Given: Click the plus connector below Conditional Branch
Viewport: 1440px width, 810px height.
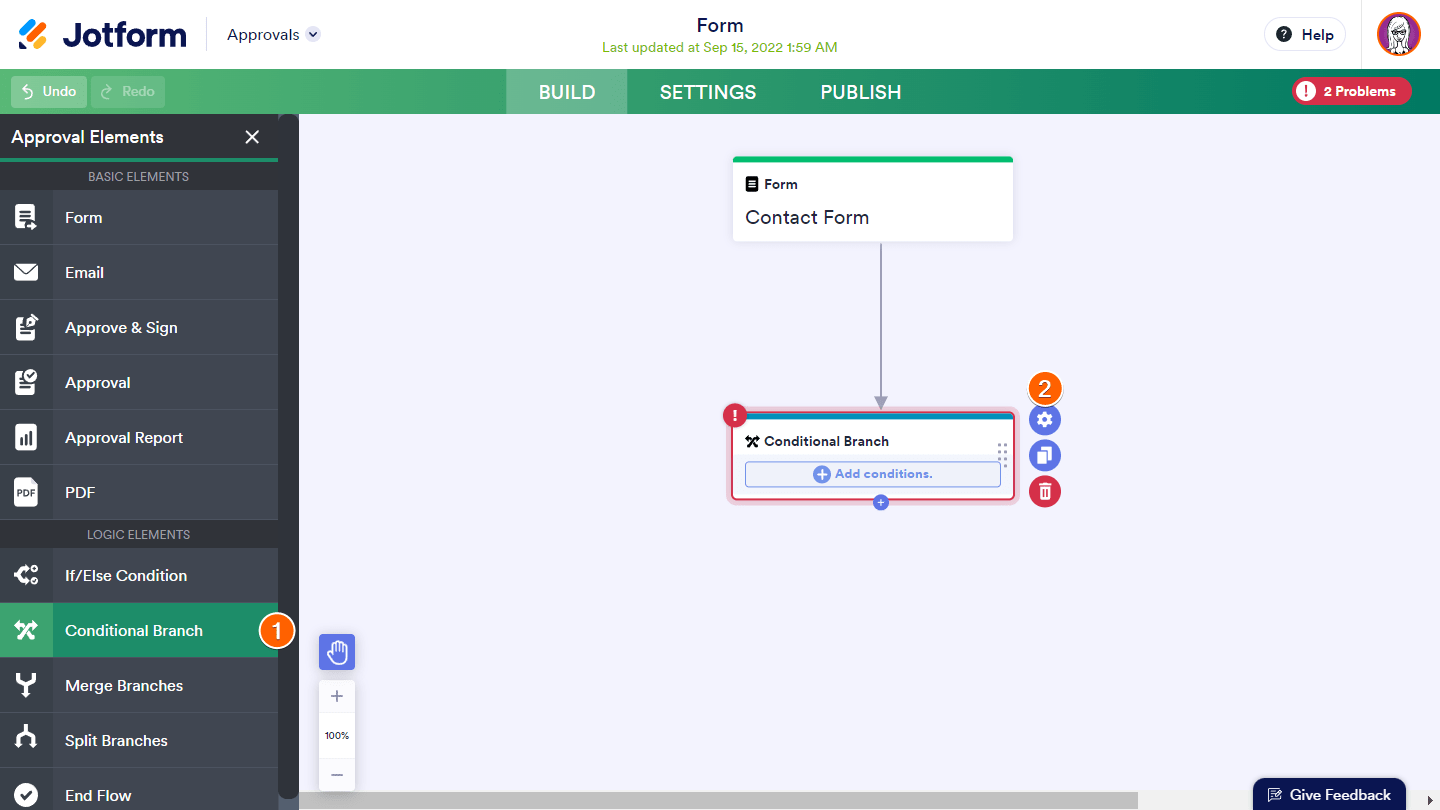Looking at the screenshot, I should point(881,503).
